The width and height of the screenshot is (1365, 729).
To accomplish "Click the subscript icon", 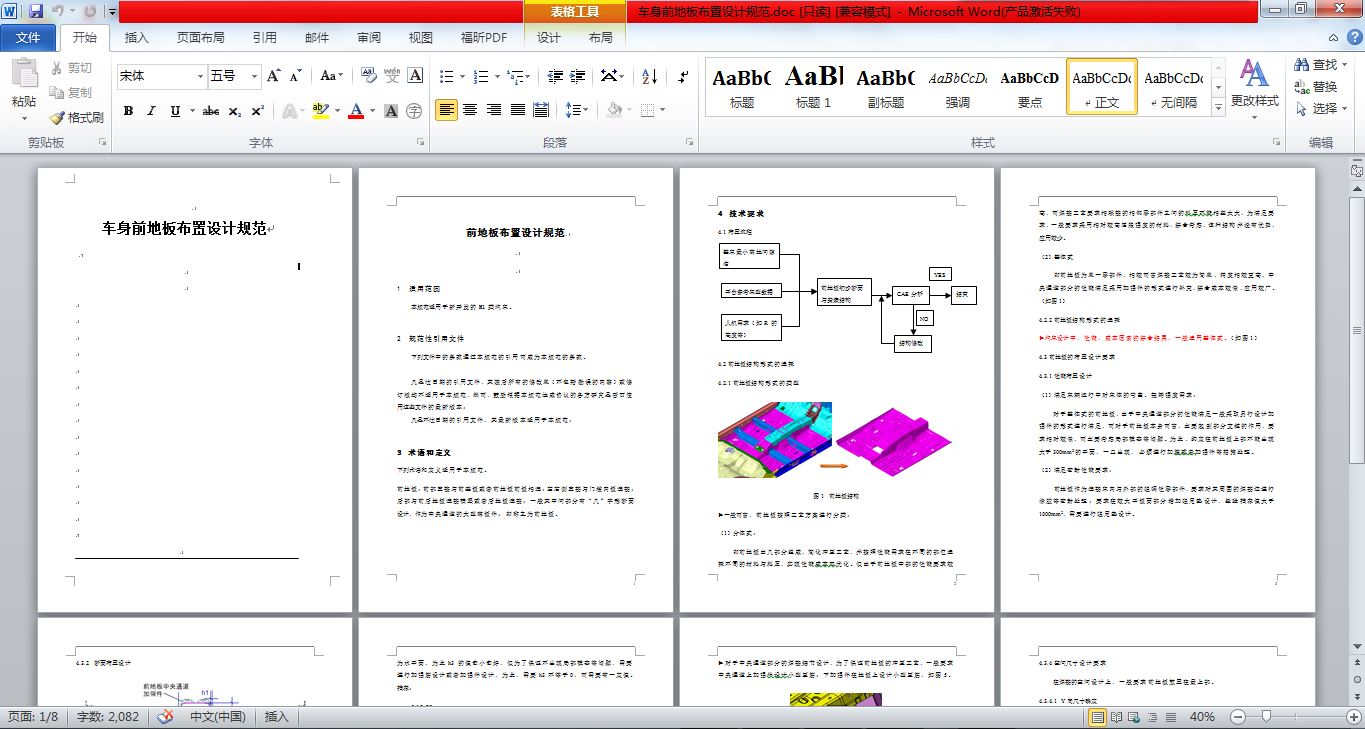I will (235, 111).
